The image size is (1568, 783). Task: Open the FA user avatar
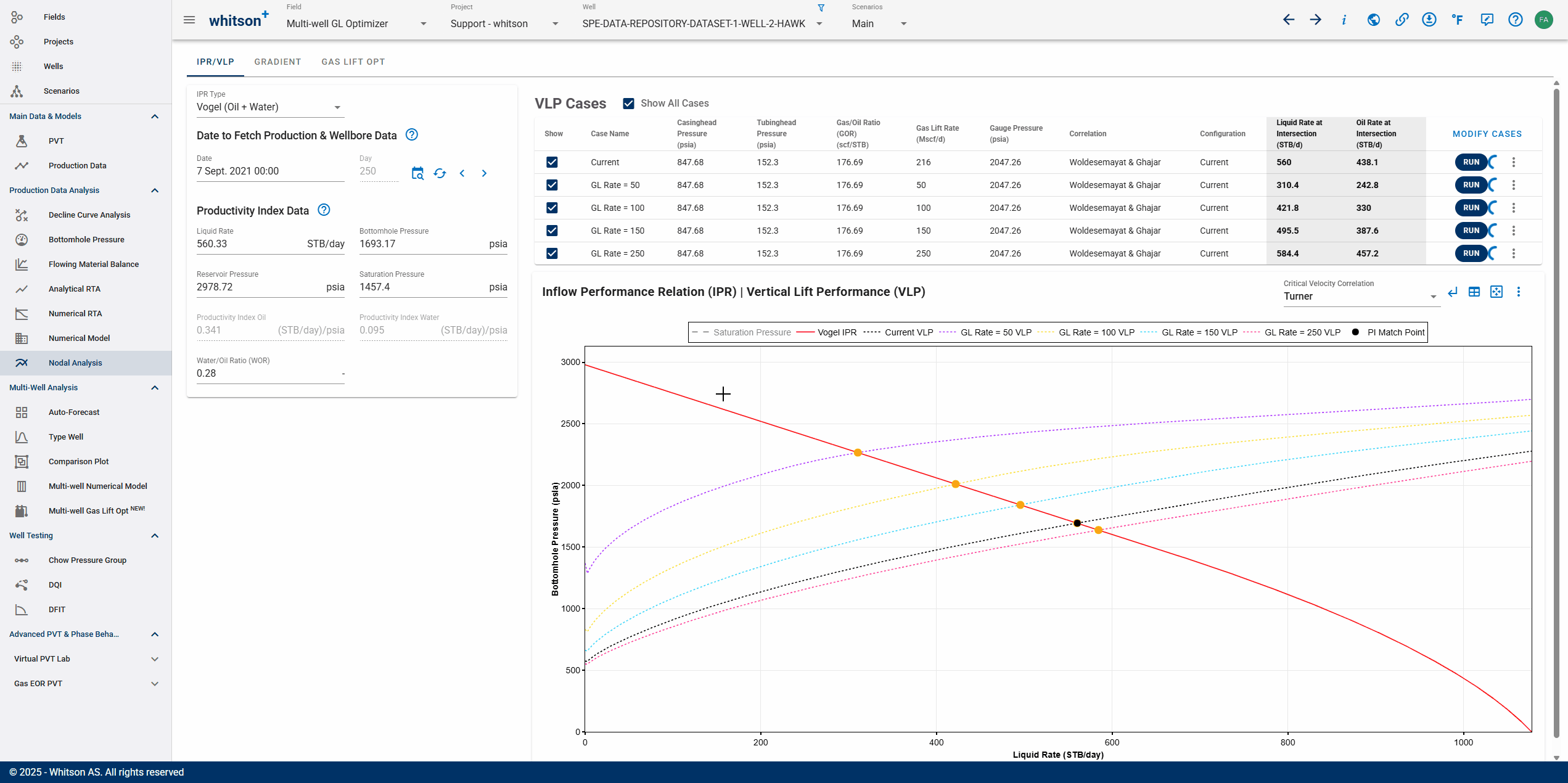point(1544,20)
